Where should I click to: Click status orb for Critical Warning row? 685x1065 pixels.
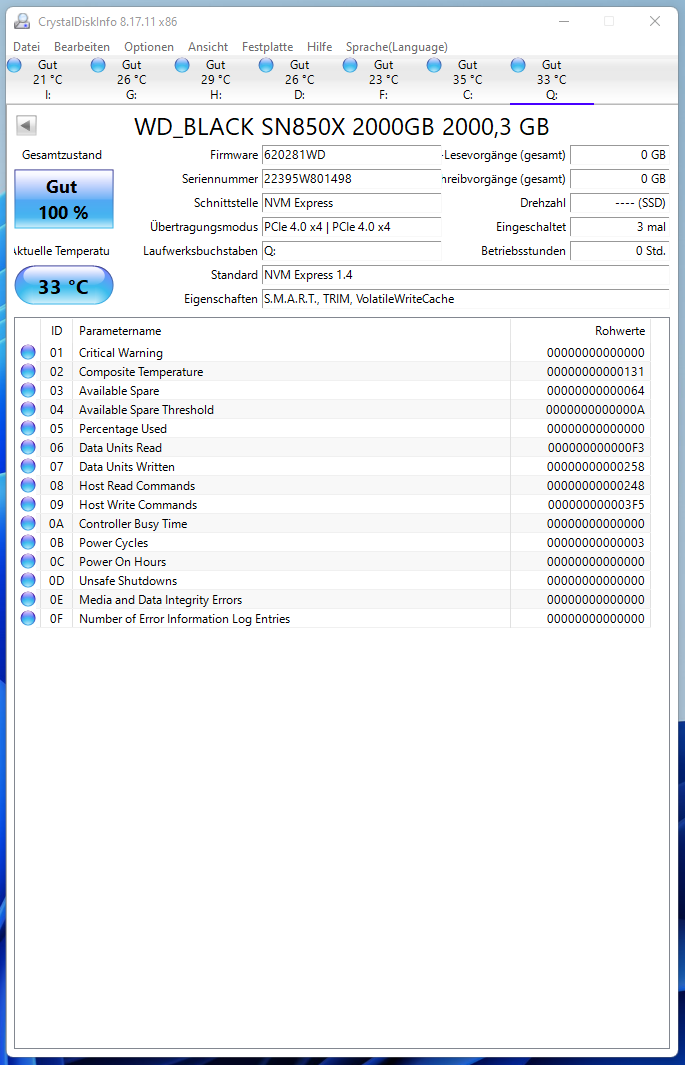pyautogui.click(x=28, y=352)
